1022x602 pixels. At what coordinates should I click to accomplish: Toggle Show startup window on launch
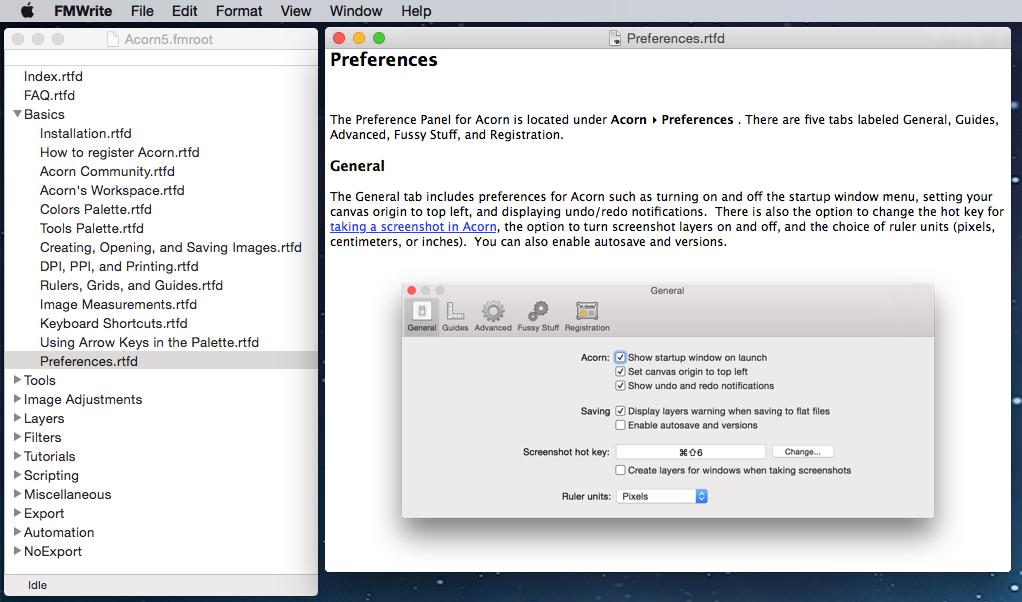pos(620,357)
